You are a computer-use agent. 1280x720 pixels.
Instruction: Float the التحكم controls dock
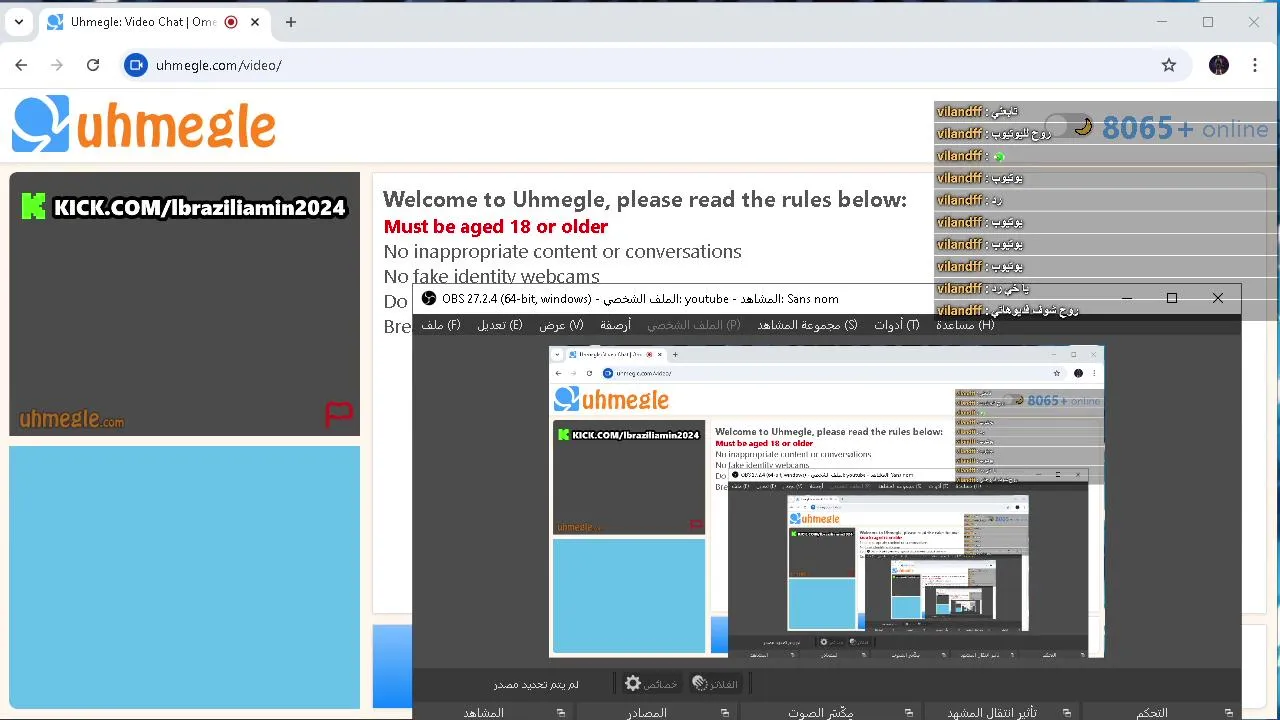[1229, 713]
